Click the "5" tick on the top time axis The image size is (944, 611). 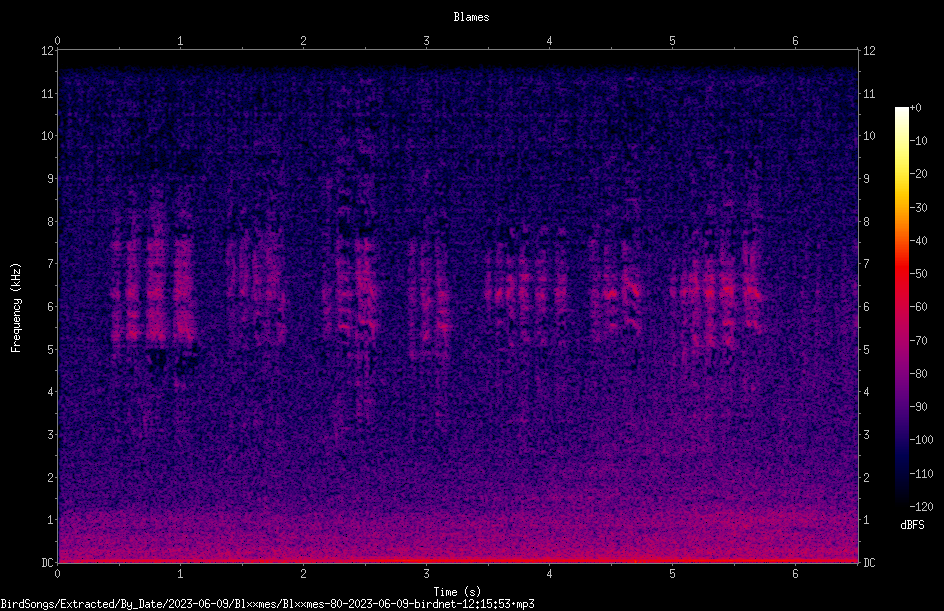(672, 41)
